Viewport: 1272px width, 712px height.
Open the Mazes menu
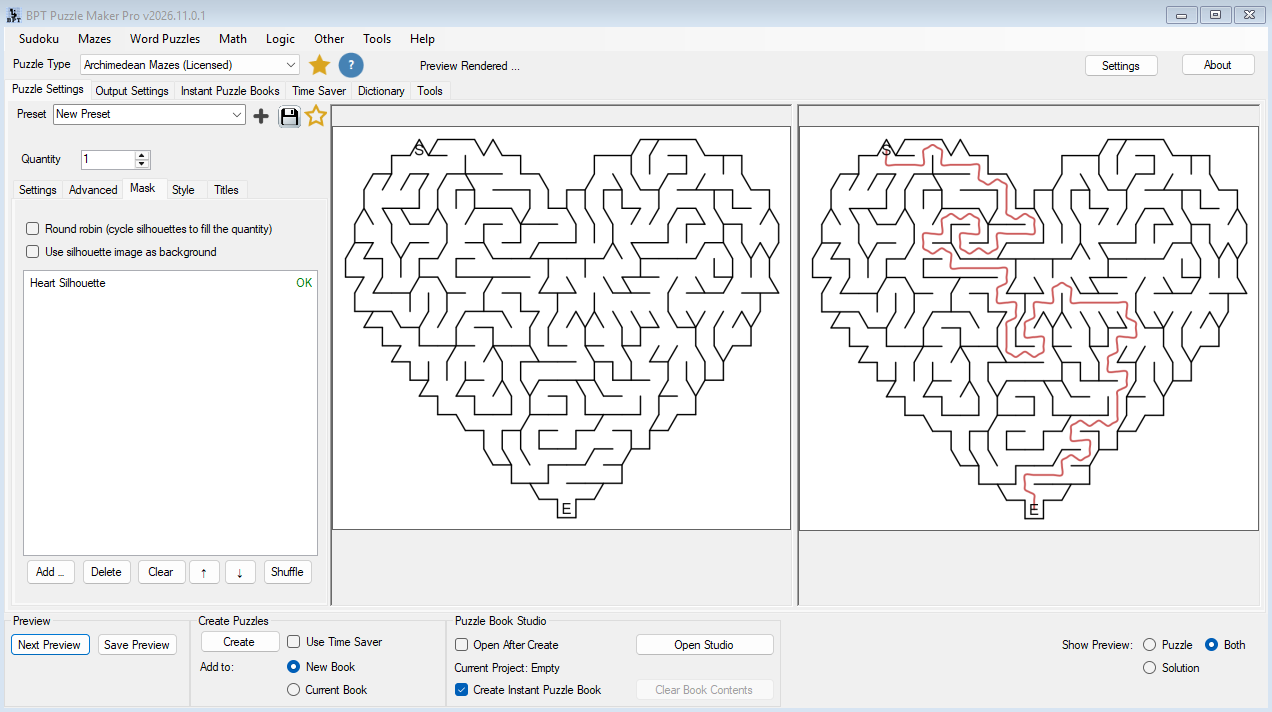tap(95, 39)
